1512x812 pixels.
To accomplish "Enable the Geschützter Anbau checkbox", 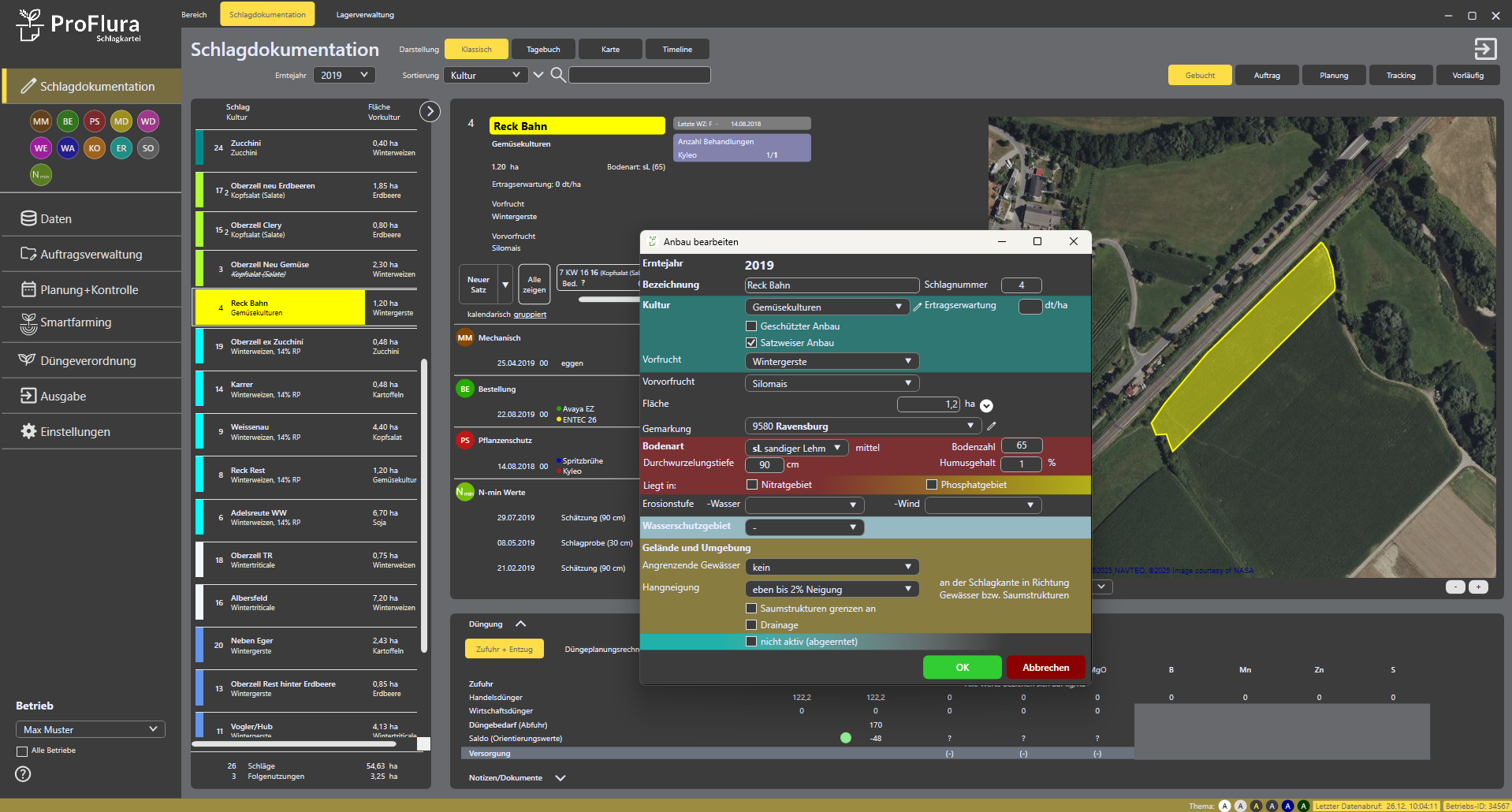I will click(x=751, y=326).
